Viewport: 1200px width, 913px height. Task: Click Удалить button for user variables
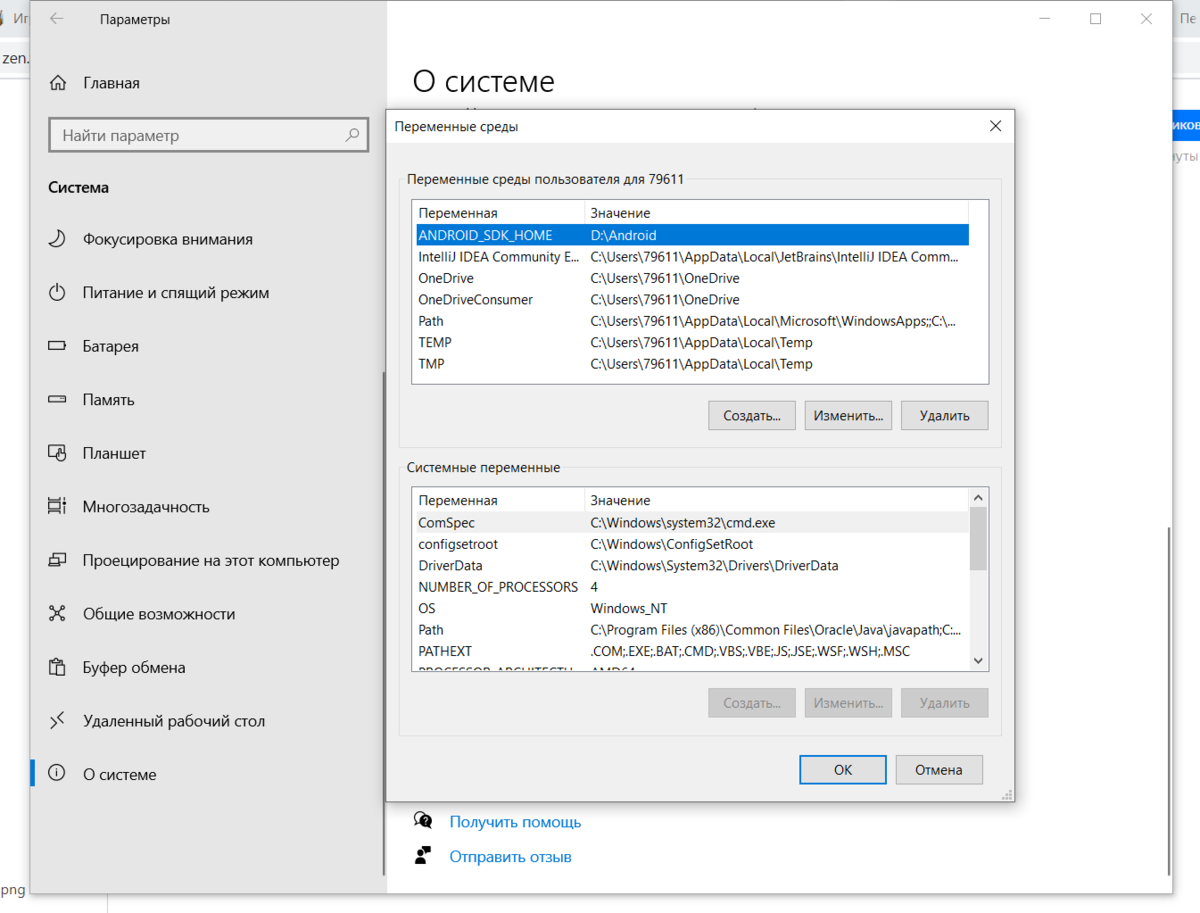[x=944, y=416]
